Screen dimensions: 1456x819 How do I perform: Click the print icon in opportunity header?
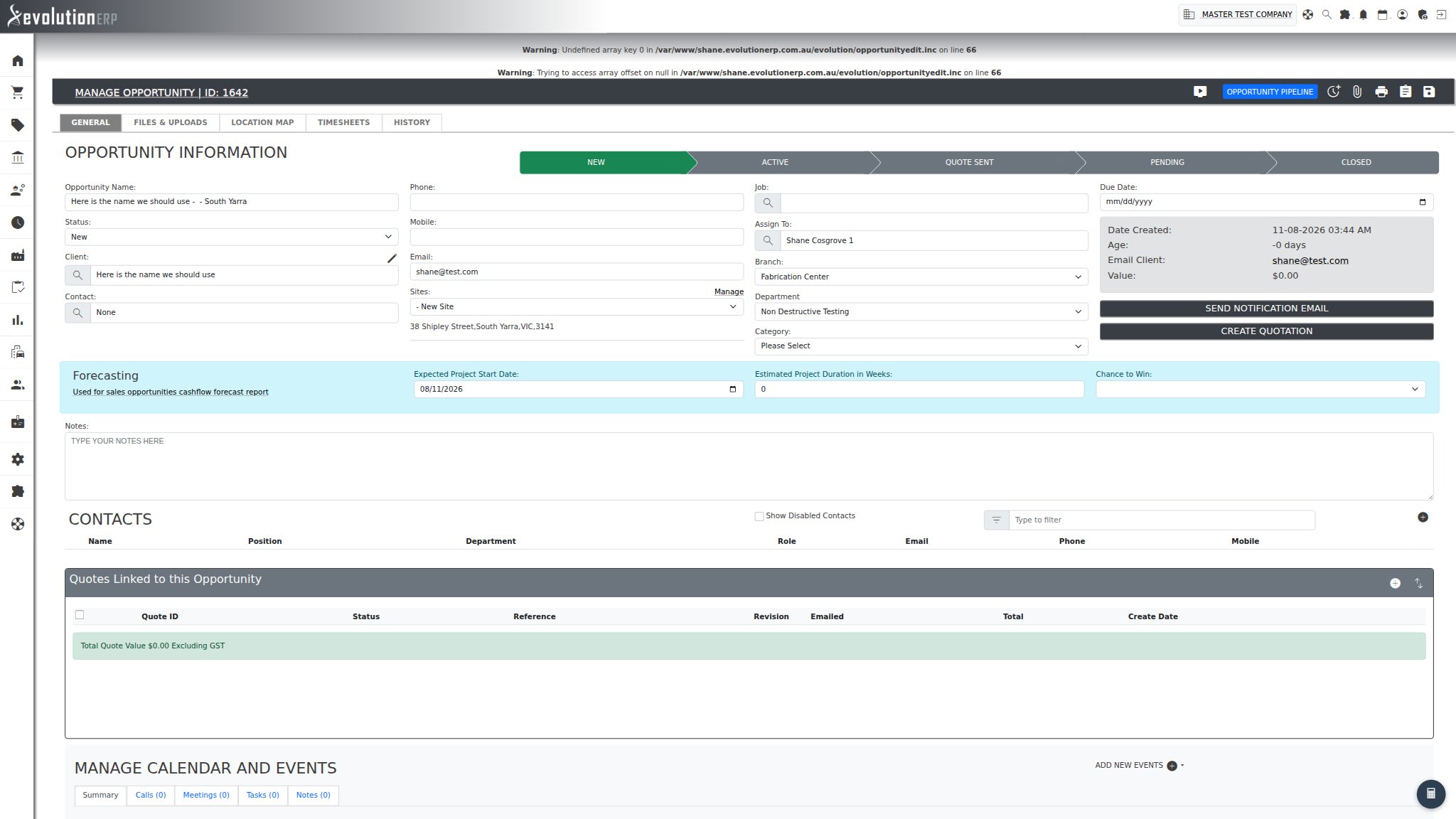point(1381,92)
